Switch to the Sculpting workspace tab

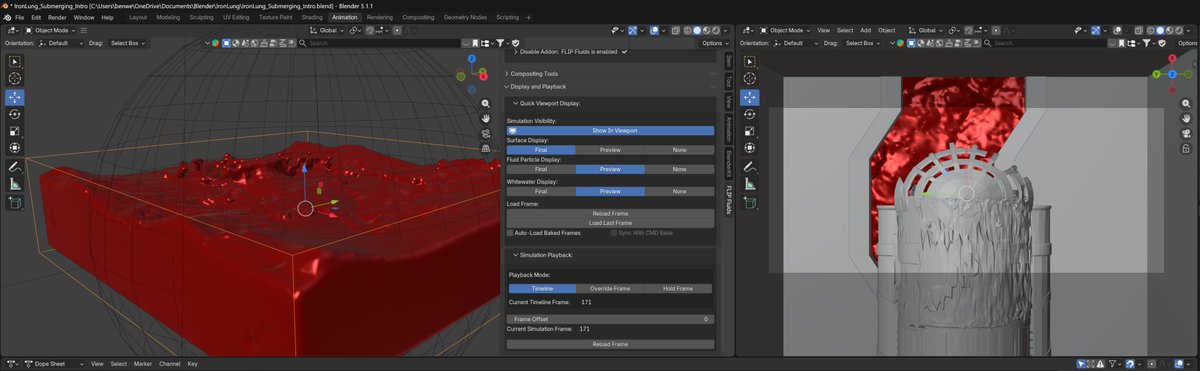(x=201, y=17)
